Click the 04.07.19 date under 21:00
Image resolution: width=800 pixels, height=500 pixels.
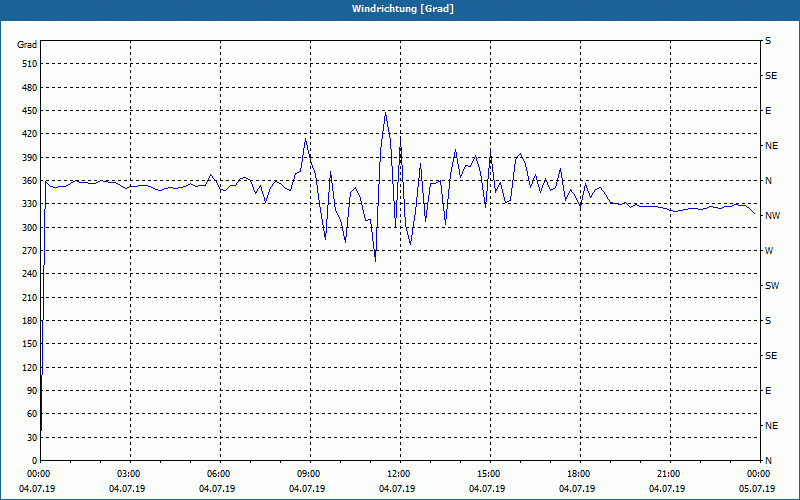[667, 489]
